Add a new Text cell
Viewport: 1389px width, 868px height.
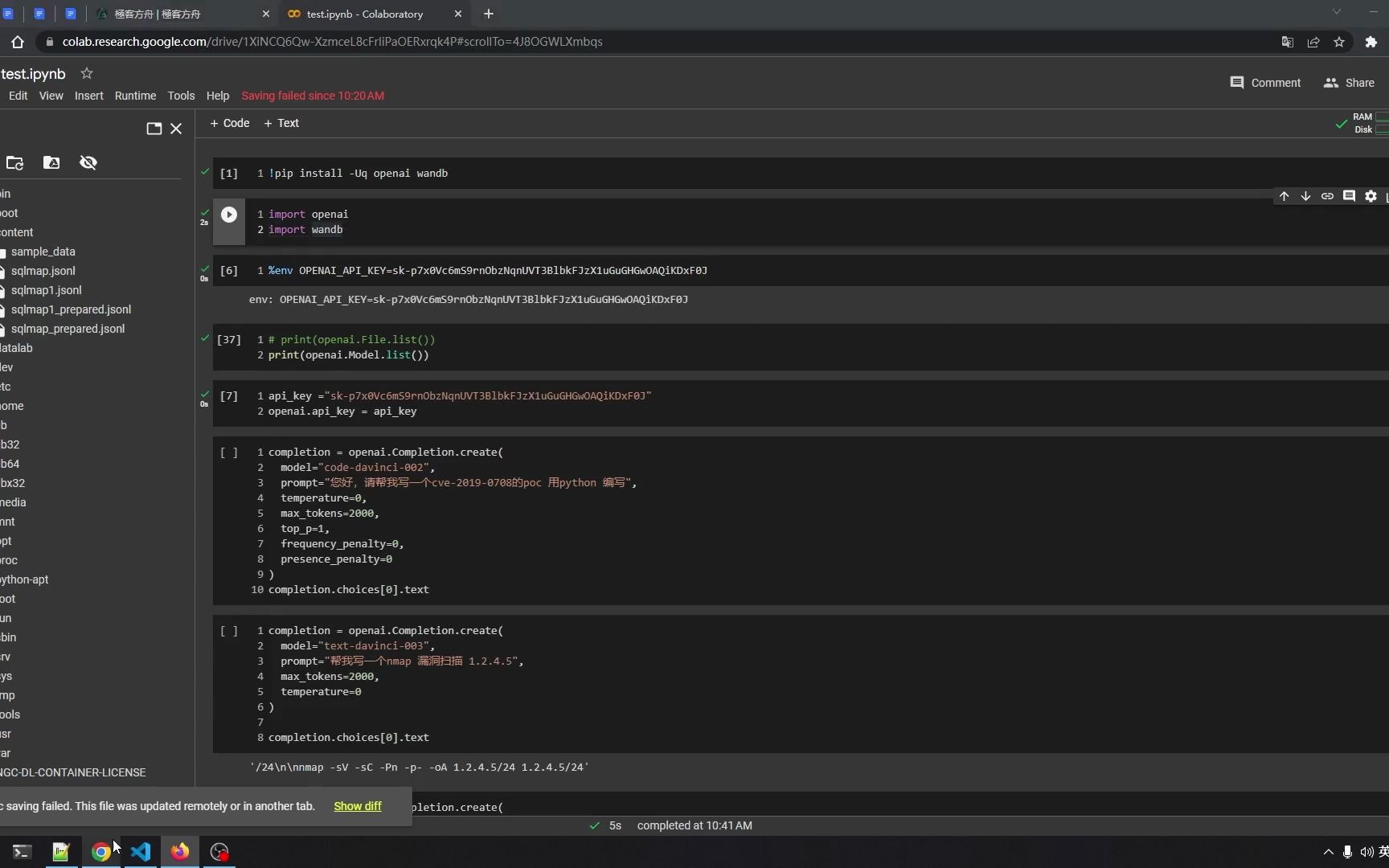point(281,123)
